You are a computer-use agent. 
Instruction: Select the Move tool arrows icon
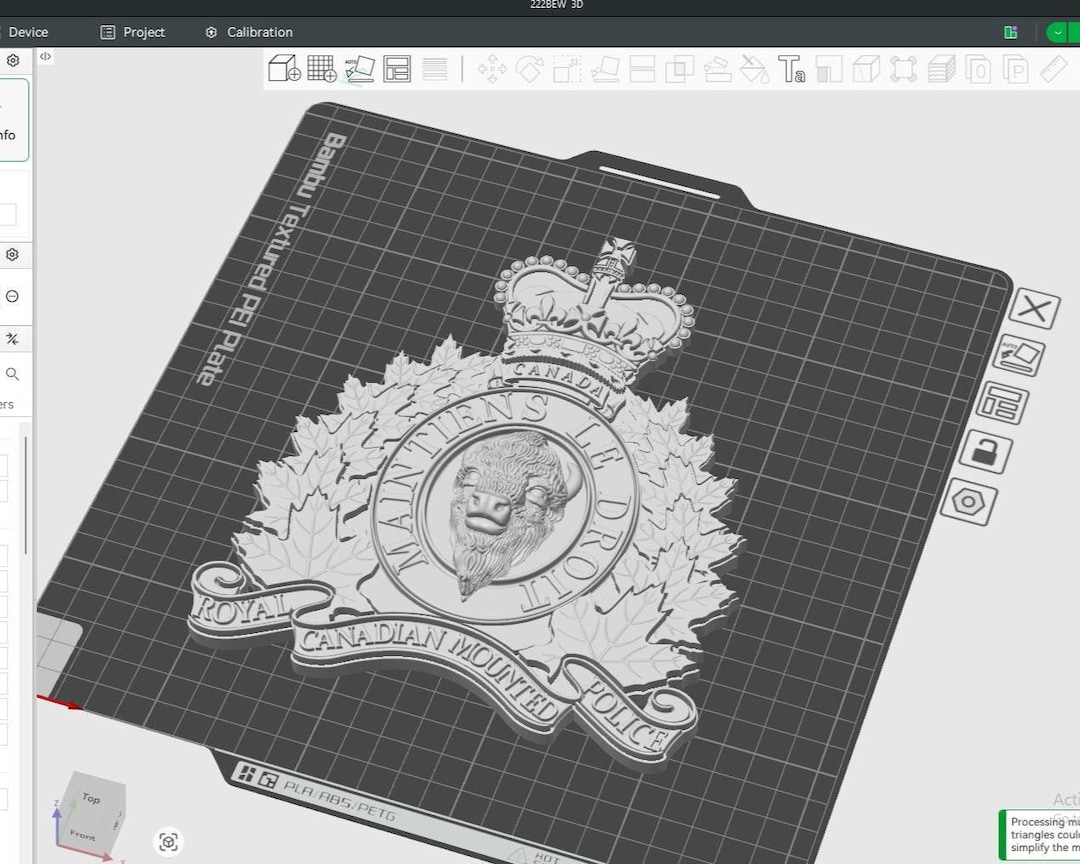click(492, 70)
